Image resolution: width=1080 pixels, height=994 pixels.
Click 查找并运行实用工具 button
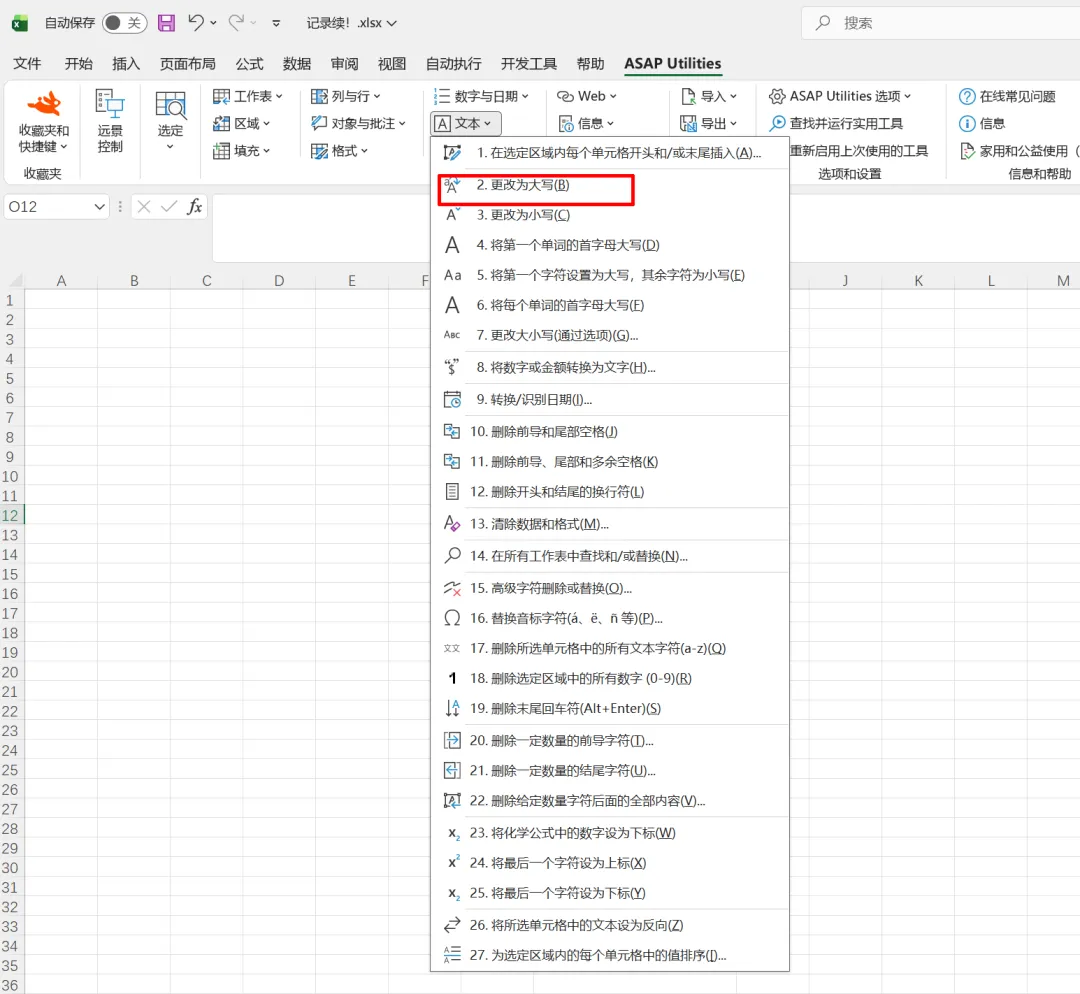click(x=836, y=123)
